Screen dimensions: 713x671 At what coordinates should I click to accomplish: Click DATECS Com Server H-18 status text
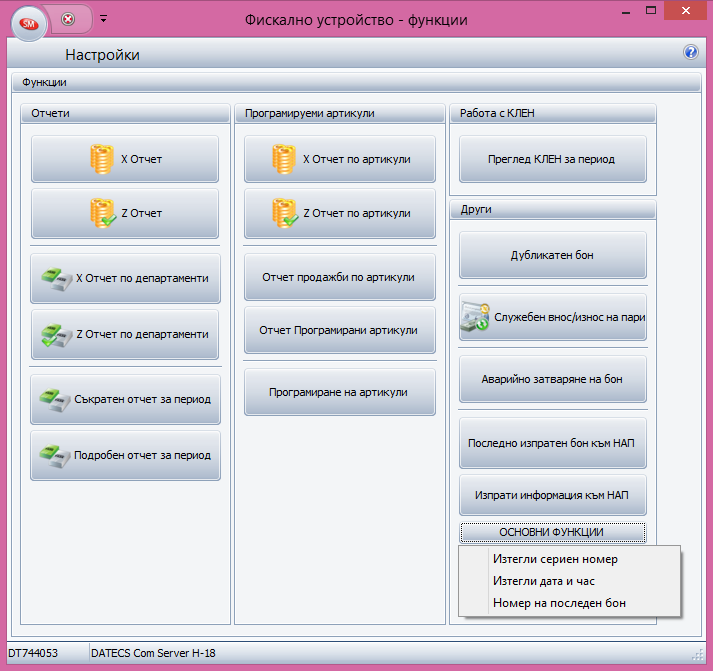[153, 653]
